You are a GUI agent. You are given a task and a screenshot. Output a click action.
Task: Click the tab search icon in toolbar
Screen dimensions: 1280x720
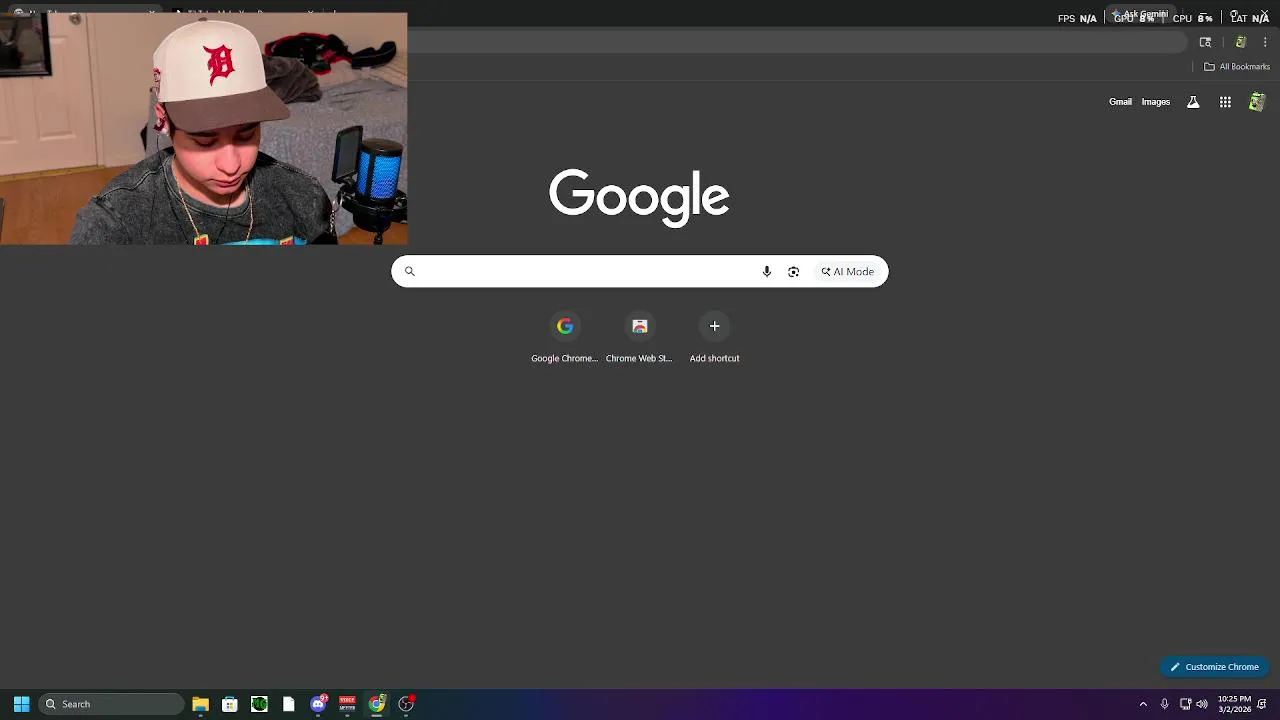click(x=1205, y=42)
